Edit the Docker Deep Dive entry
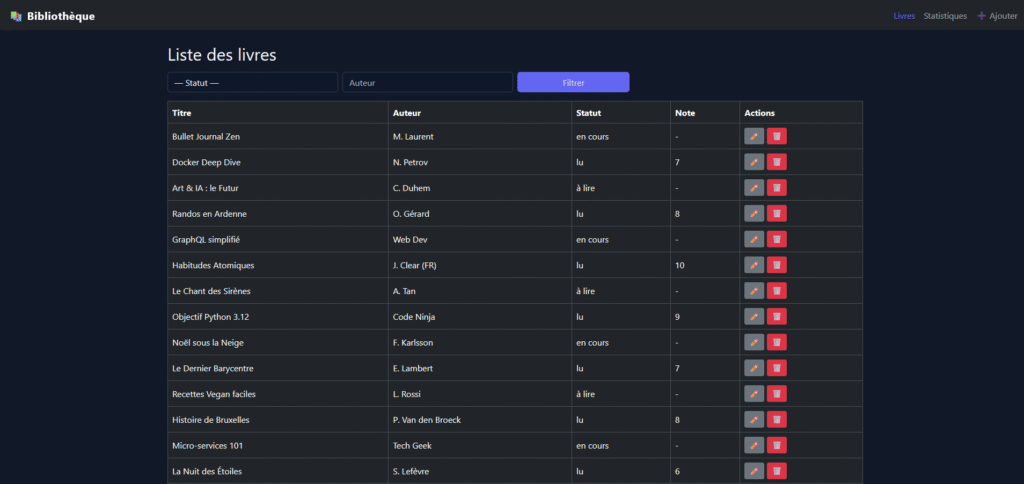 (x=754, y=162)
